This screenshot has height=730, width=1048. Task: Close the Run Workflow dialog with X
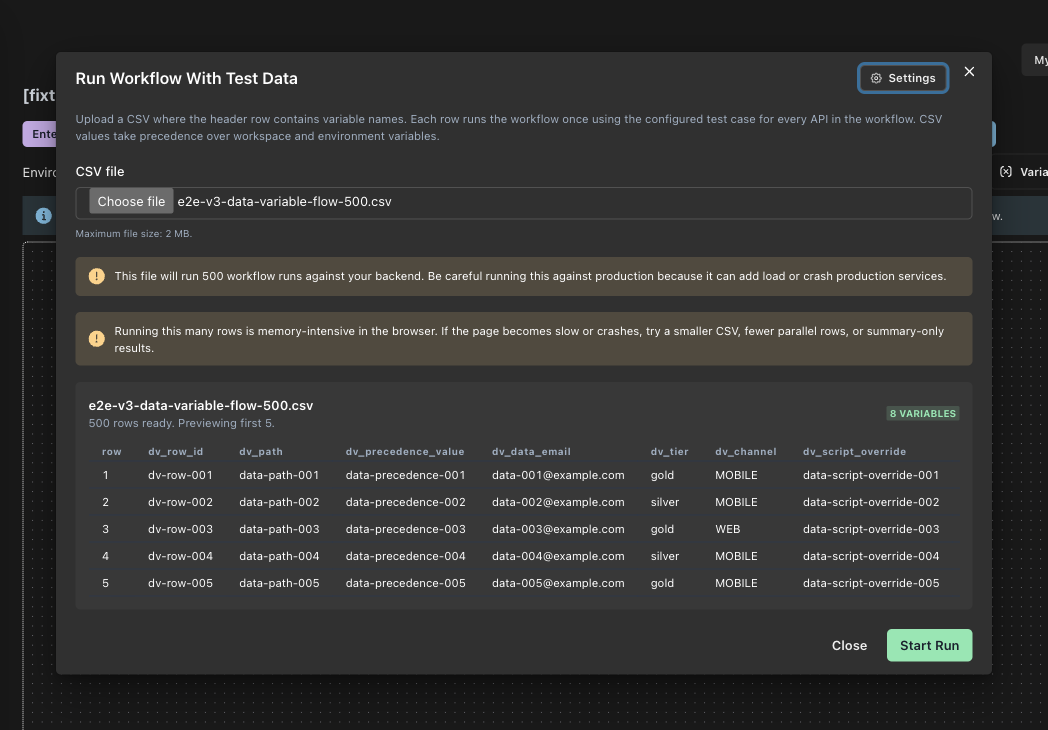pos(969,72)
